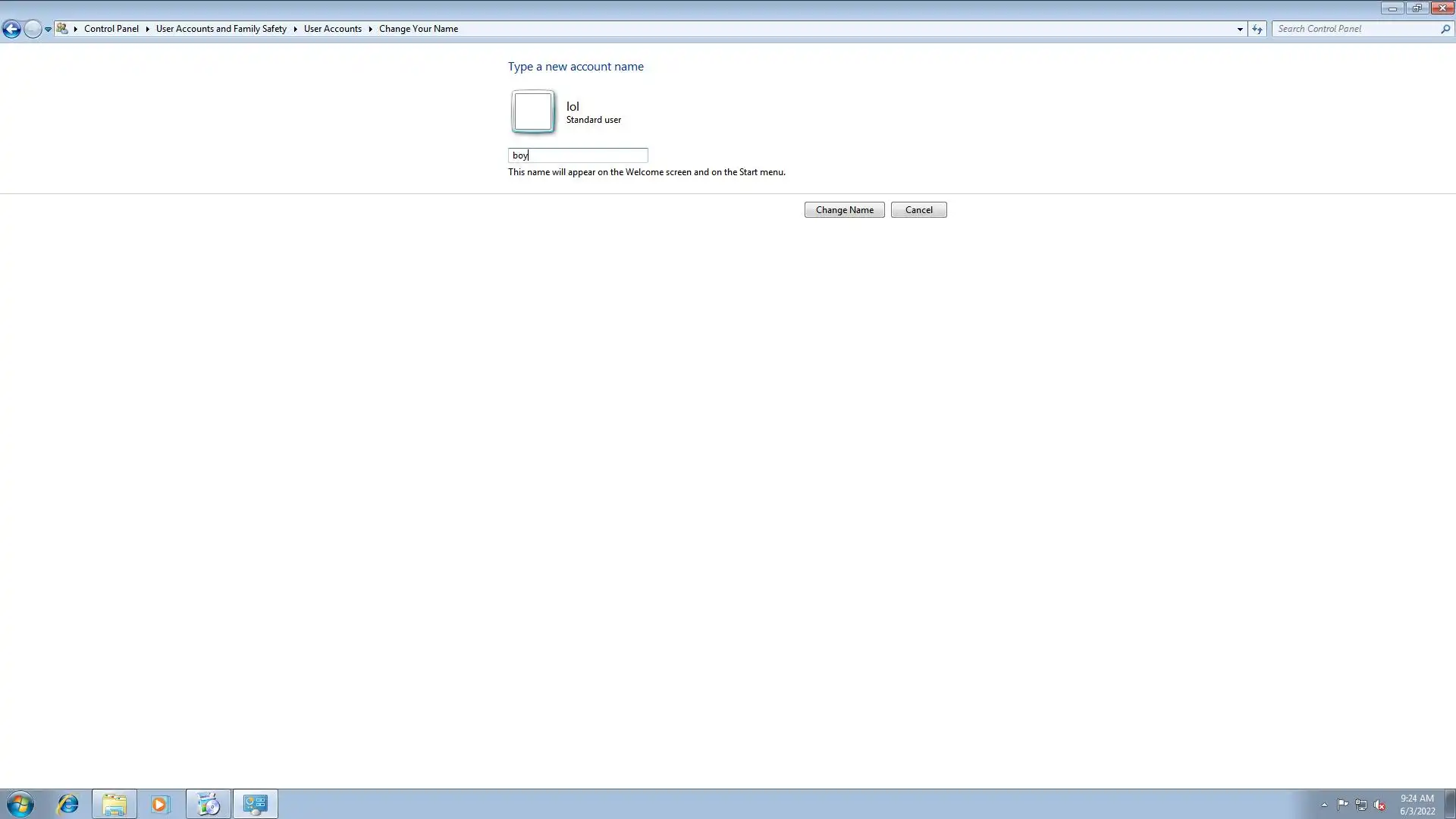This screenshot has width=1456, height=819.
Task: Navigate to User Accounts and Family Safety breadcrumb
Action: (x=221, y=29)
